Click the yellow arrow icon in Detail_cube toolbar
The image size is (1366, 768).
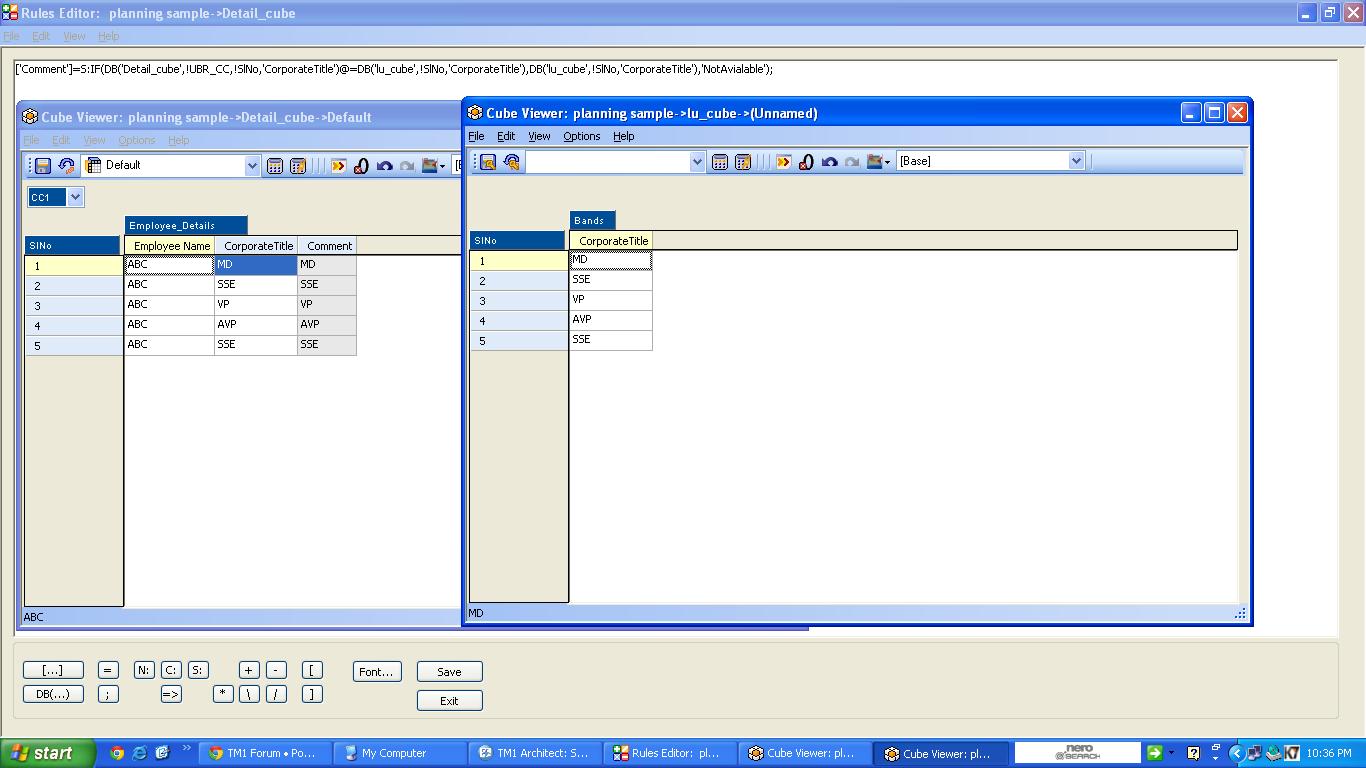tap(339, 165)
